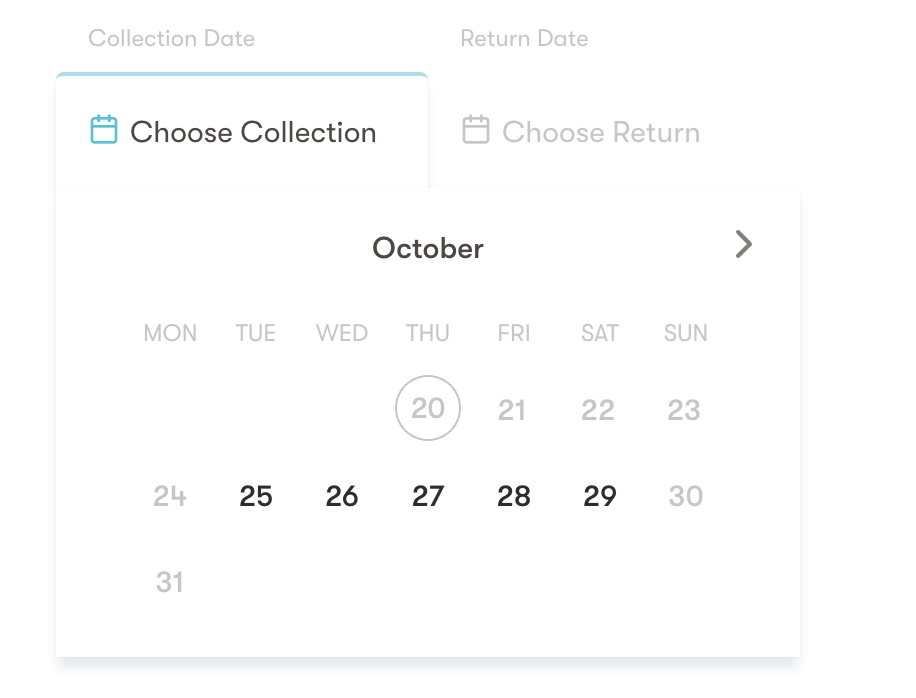Image resolution: width=916 pixels, height=698 pixels.
Task: Go to next month with right chevron
Action: pyautogui.click(x=743, y=245)
